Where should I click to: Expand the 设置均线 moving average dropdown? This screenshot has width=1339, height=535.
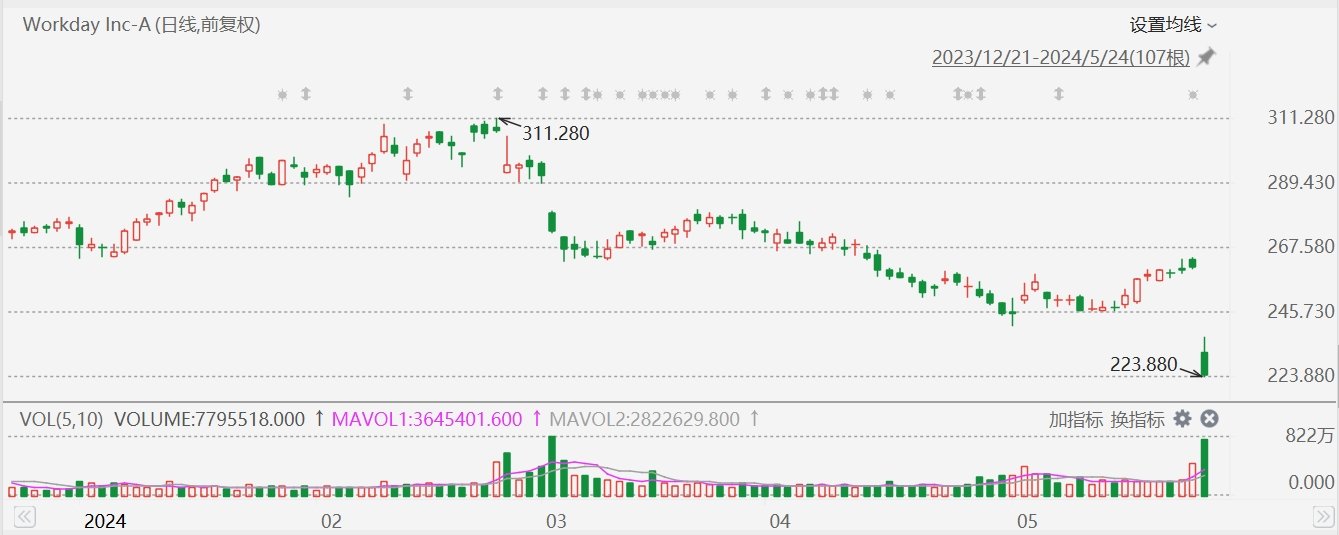[1172, 25]
